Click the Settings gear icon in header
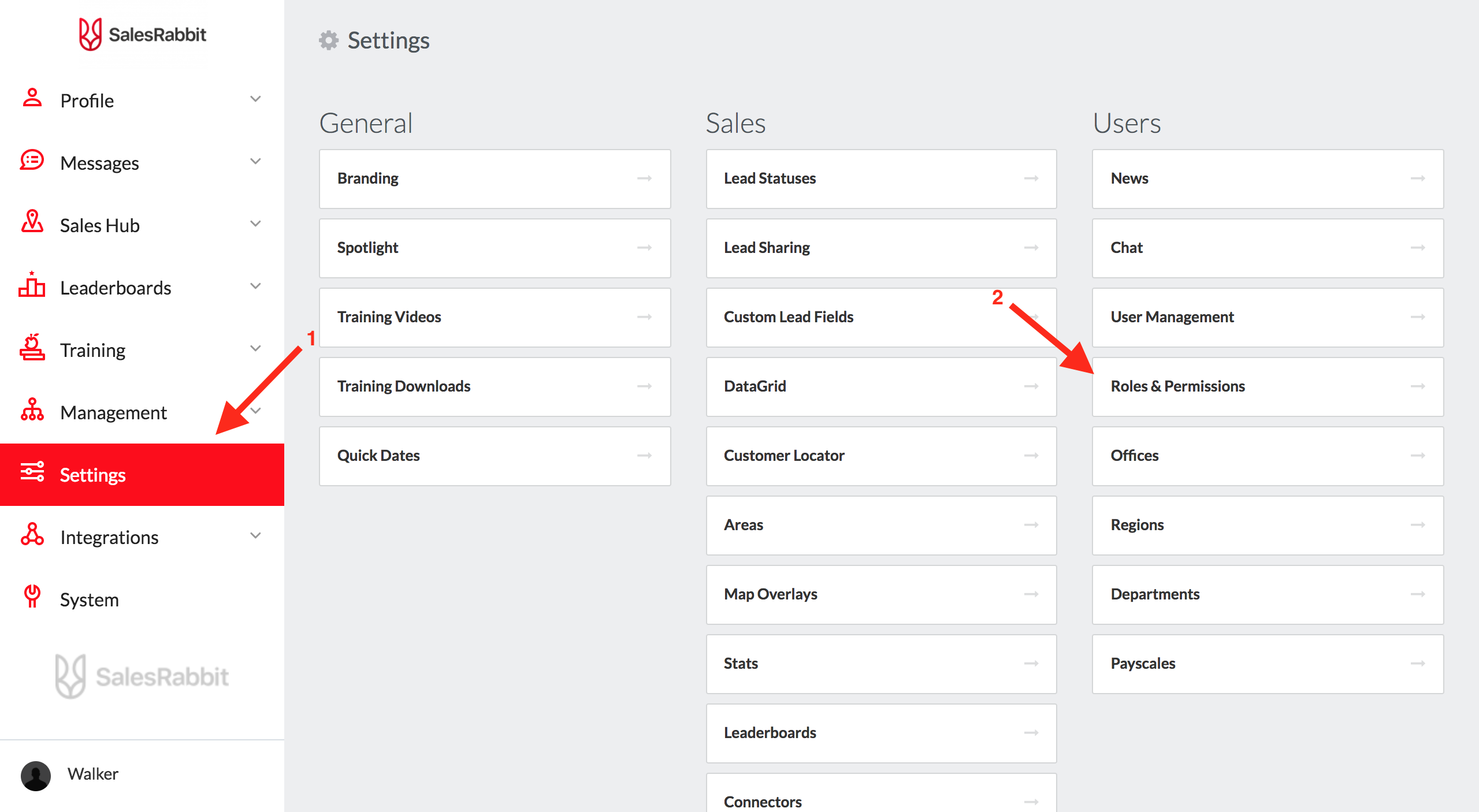The width and height of the screenshot is (1479, 812). click(329, 40)
